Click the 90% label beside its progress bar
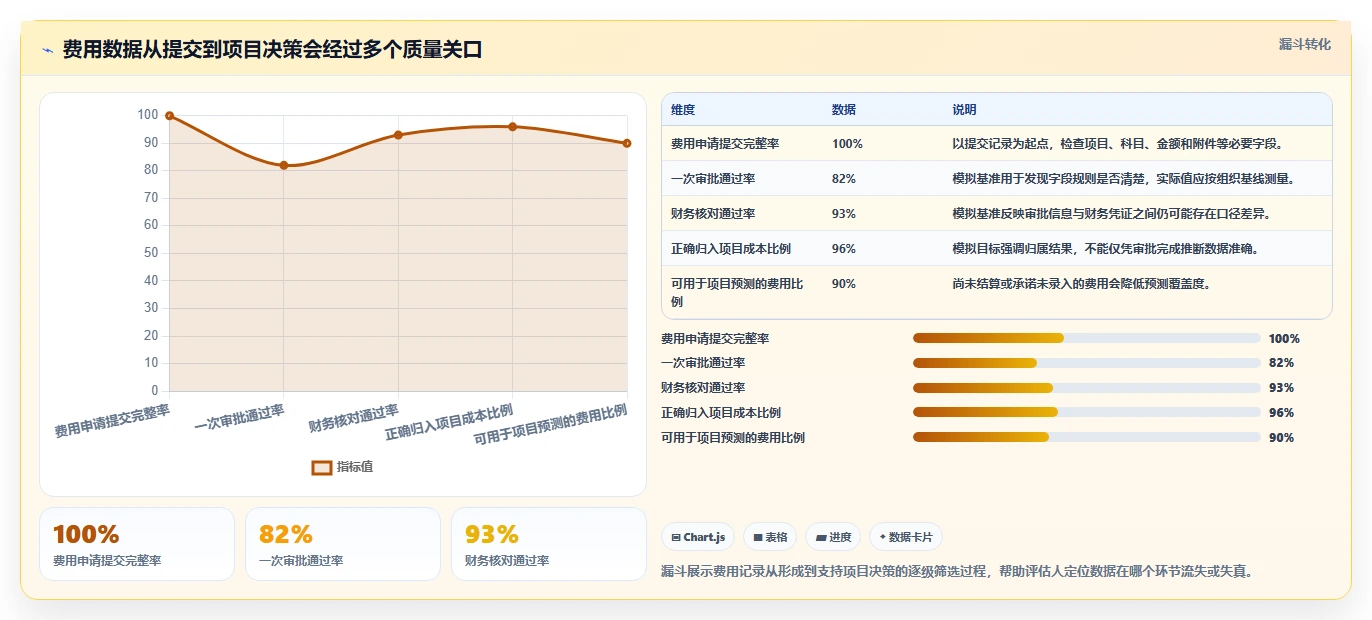The width and height of the screenshot is (1372, 620). [1281, 438]
